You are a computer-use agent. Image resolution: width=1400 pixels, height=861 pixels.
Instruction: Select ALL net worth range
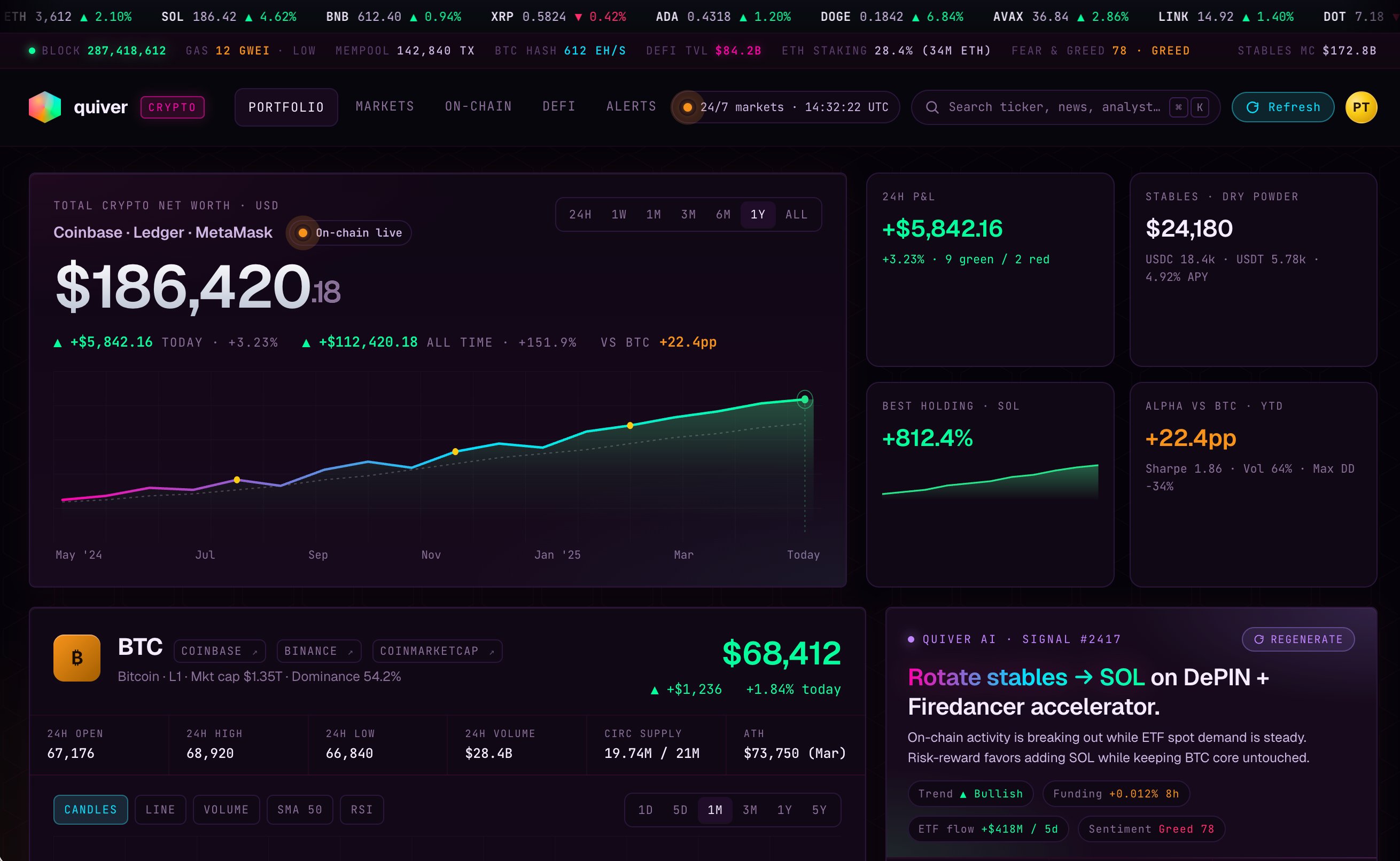point(796,215)
